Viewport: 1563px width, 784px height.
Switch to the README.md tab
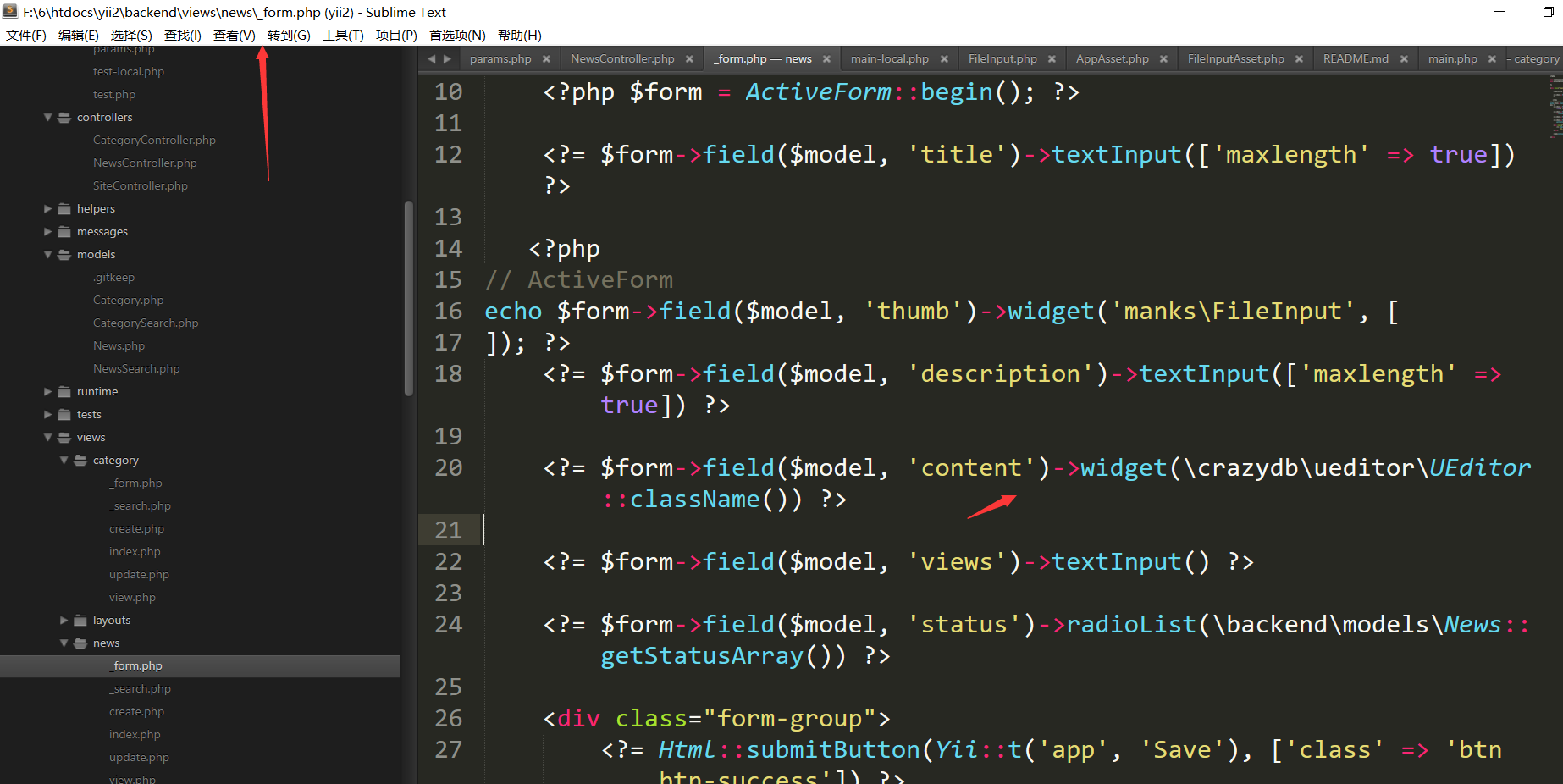pos(1356,59)
